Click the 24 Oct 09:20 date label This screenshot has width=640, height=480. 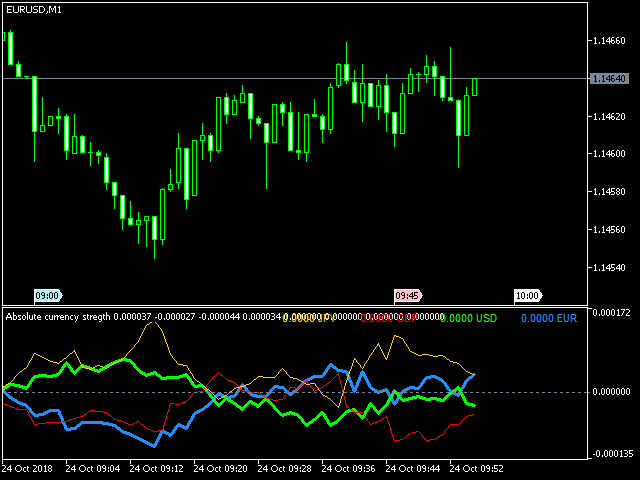coord(224,468)
